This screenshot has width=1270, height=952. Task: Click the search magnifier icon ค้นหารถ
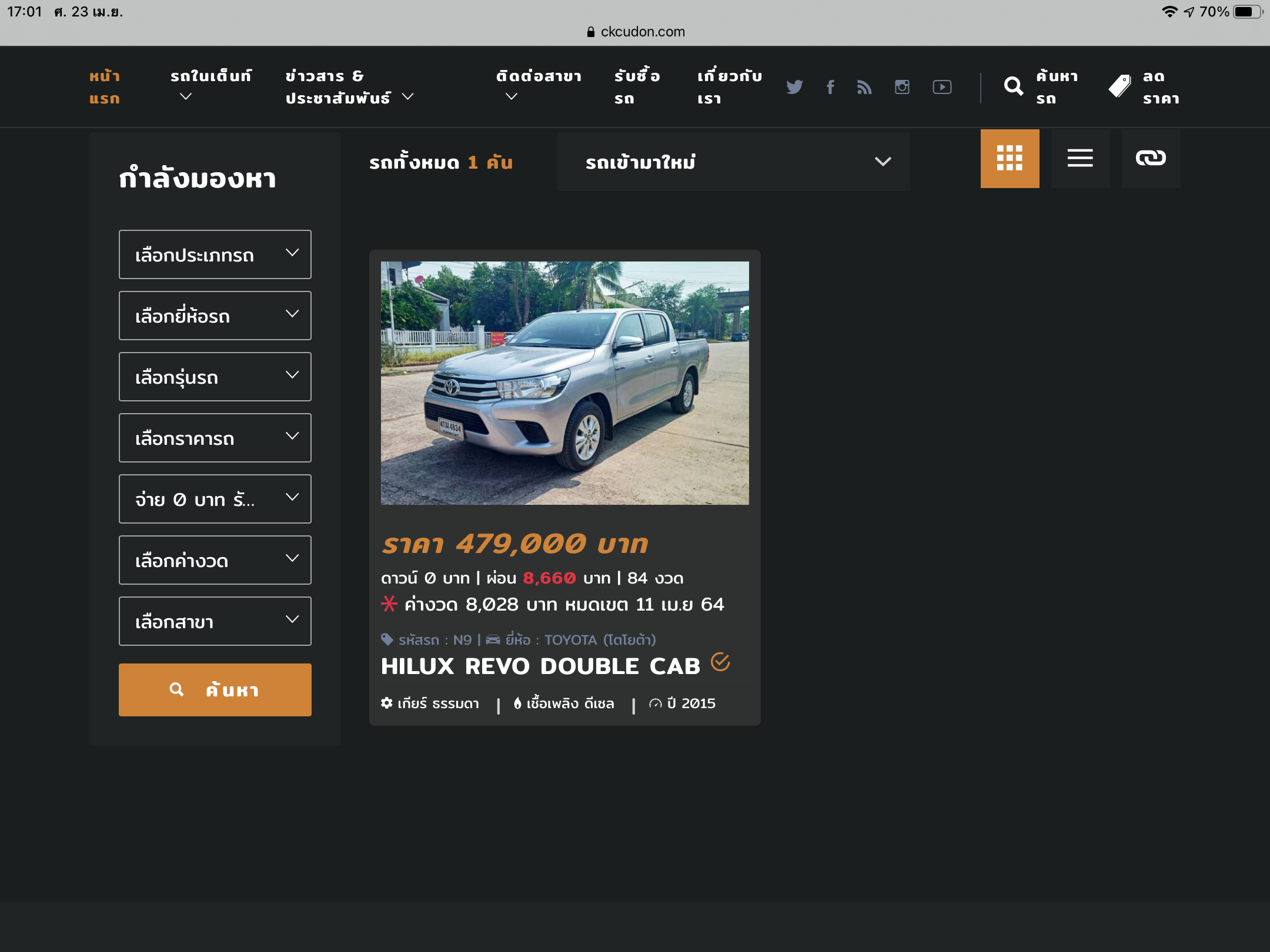1013,87
